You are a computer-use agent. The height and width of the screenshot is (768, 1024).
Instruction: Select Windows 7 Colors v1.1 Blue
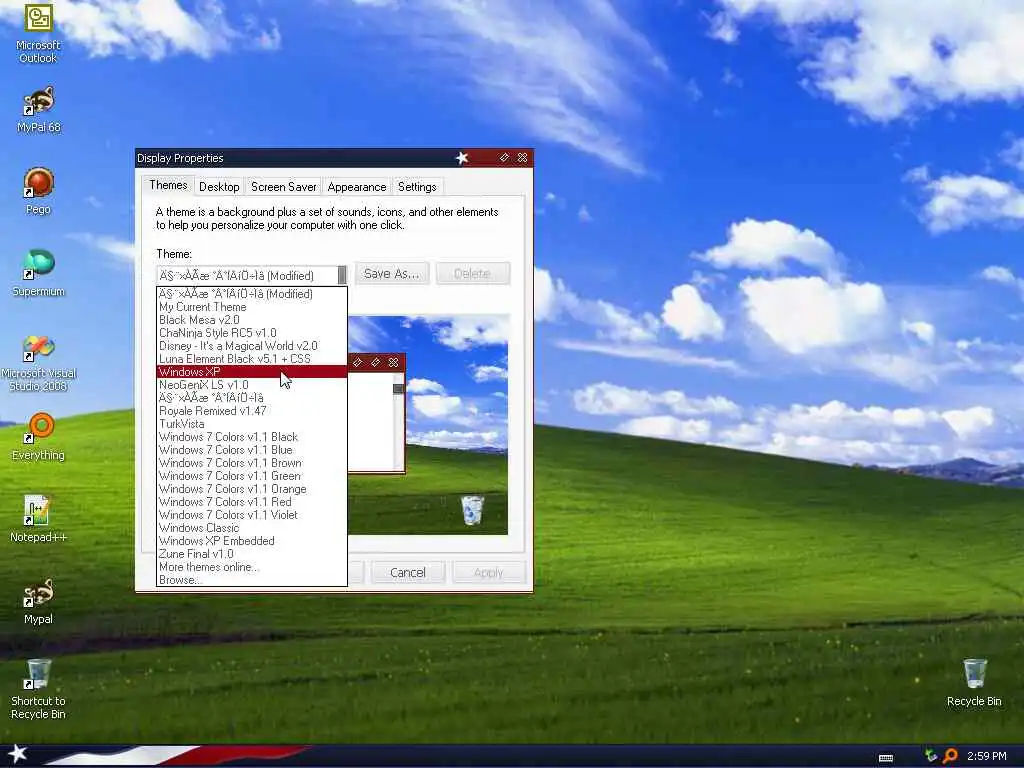tap(252, 450)
